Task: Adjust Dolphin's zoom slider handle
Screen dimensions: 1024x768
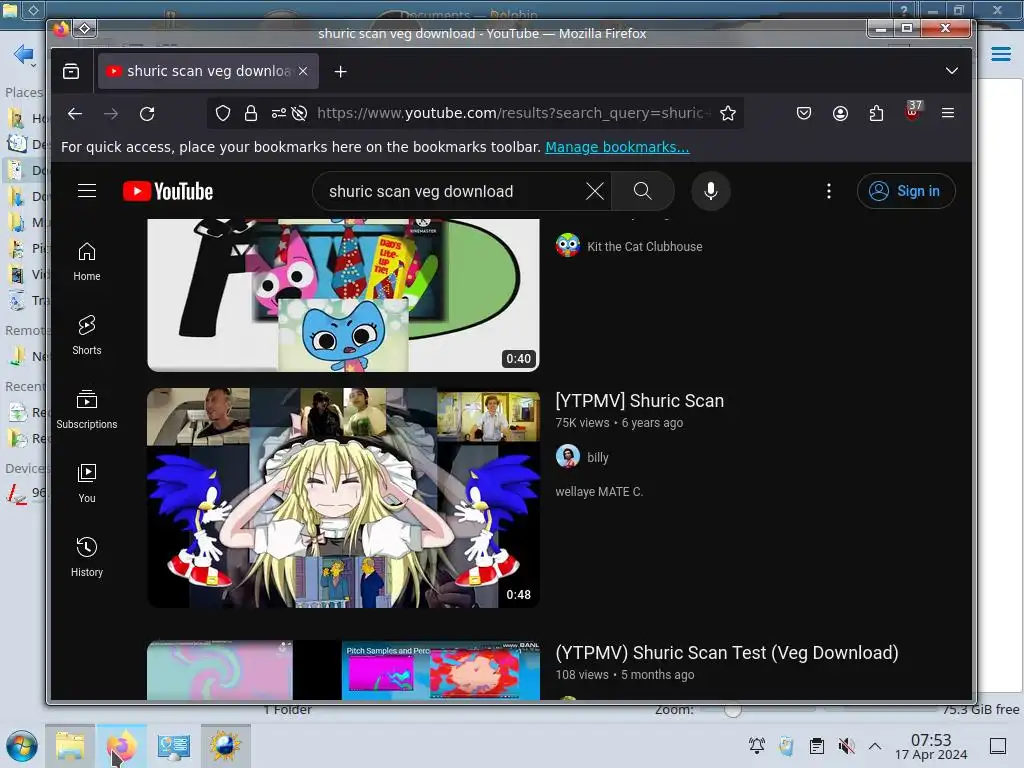Action: tap(732, 709)
